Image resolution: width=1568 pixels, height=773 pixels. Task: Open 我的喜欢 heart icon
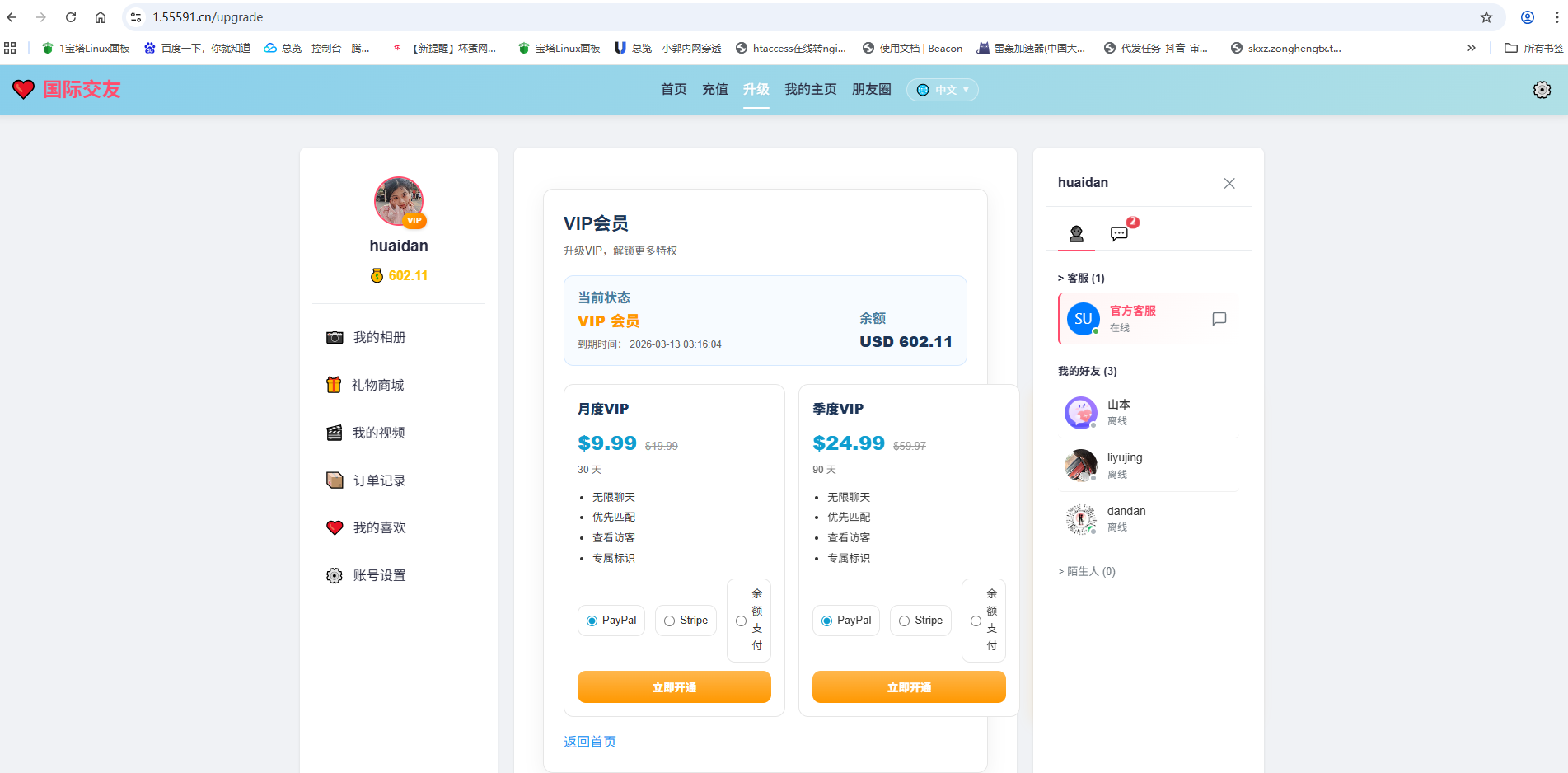(335, 527)
